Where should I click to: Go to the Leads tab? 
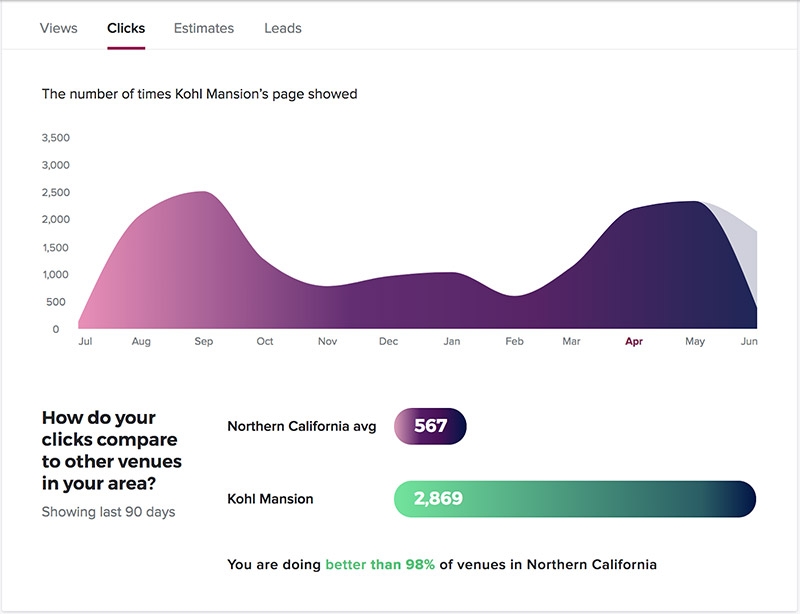pos(283,28)
